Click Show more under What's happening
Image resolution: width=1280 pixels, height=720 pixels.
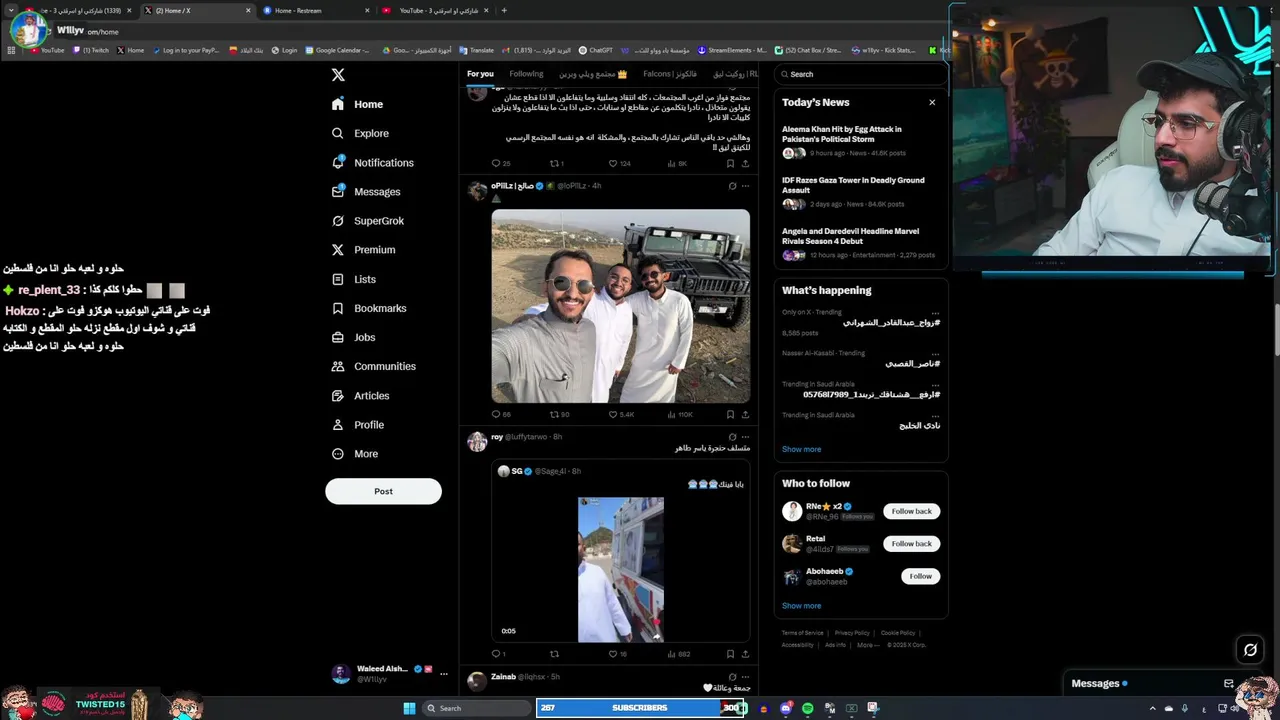[x=801, y=449]
